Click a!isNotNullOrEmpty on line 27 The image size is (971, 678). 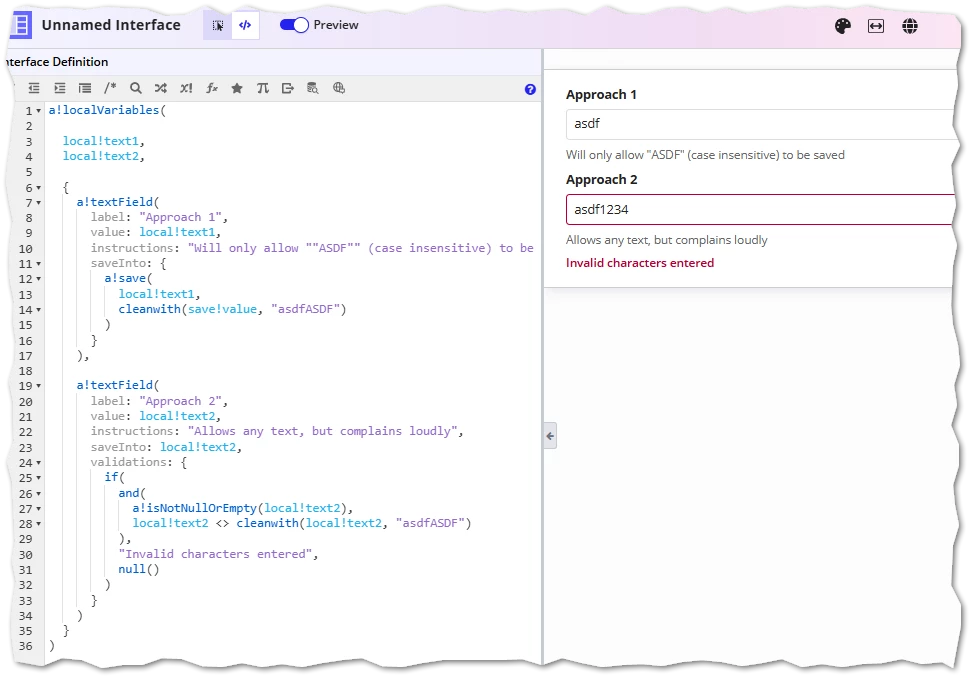[x=194, y=508]
